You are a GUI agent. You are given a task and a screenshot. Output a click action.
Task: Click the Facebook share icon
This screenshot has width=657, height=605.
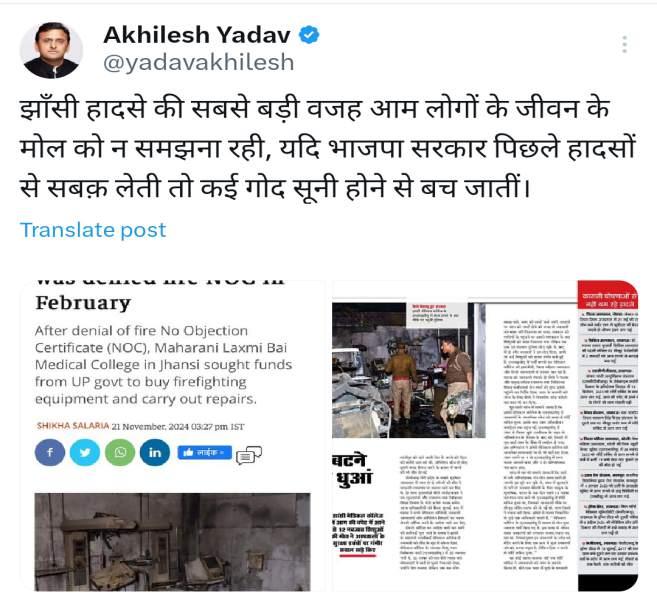(x=50, y=452)
